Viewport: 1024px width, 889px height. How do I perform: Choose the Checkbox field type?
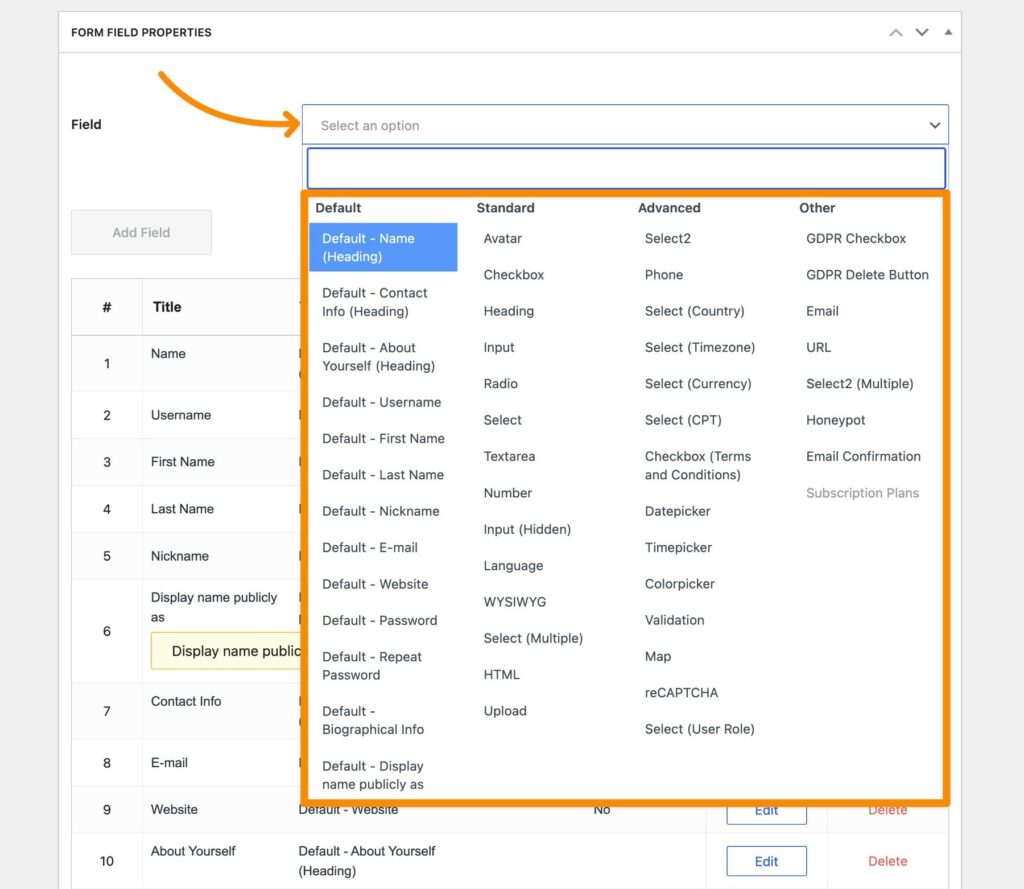click(513, 275)
